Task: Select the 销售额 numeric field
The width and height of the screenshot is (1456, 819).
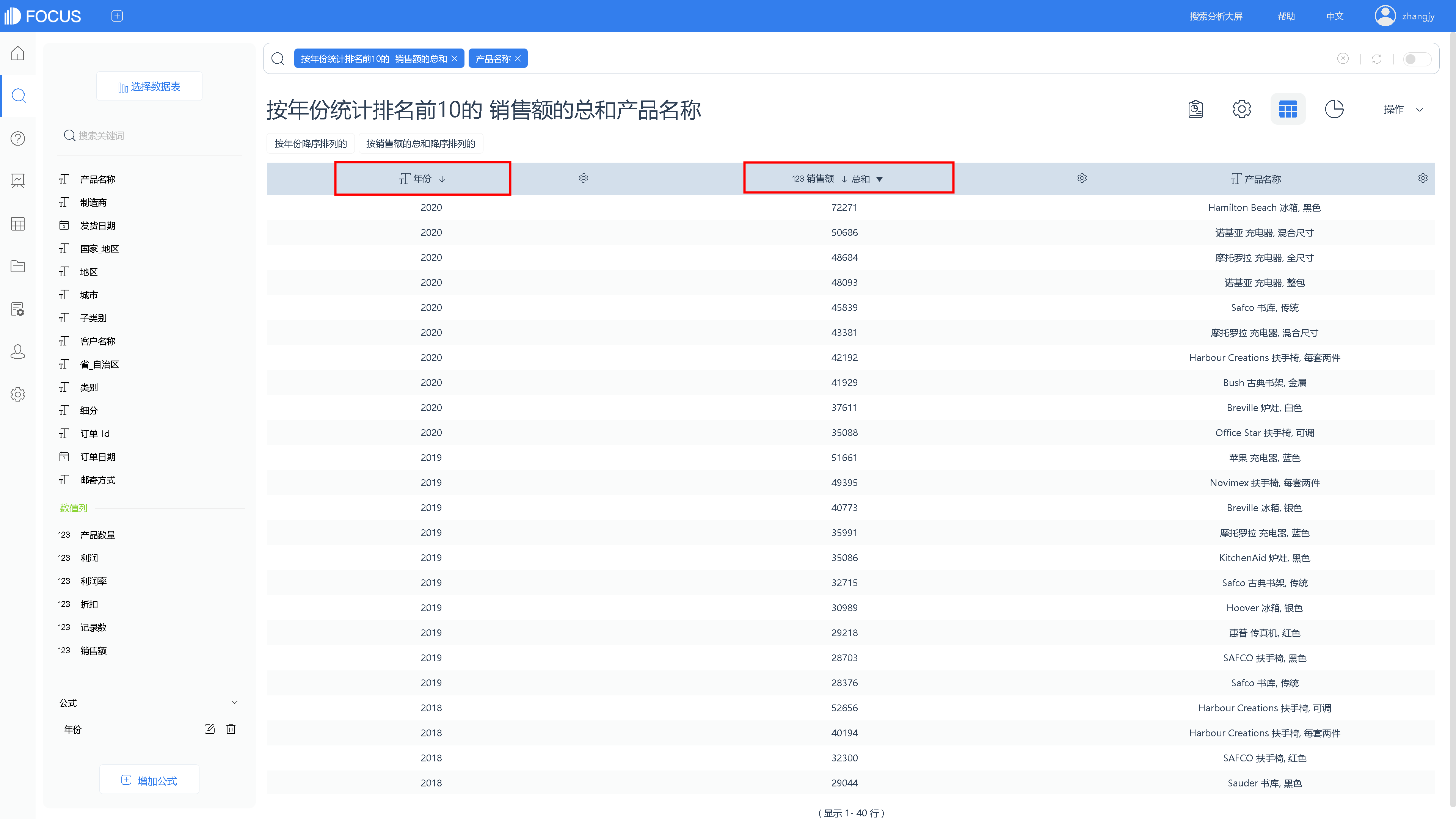Action: pos(93,651)
